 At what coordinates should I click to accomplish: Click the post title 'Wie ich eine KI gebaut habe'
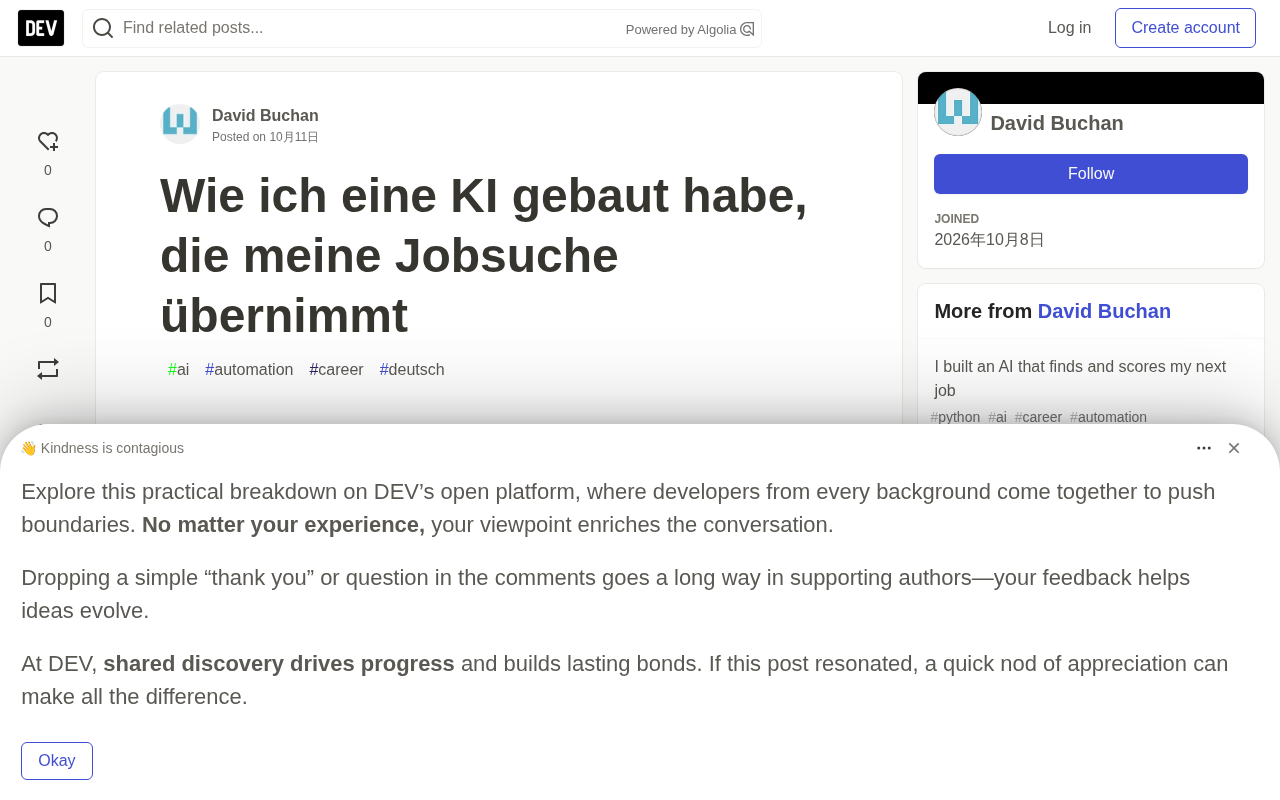[x=484, y=255]
